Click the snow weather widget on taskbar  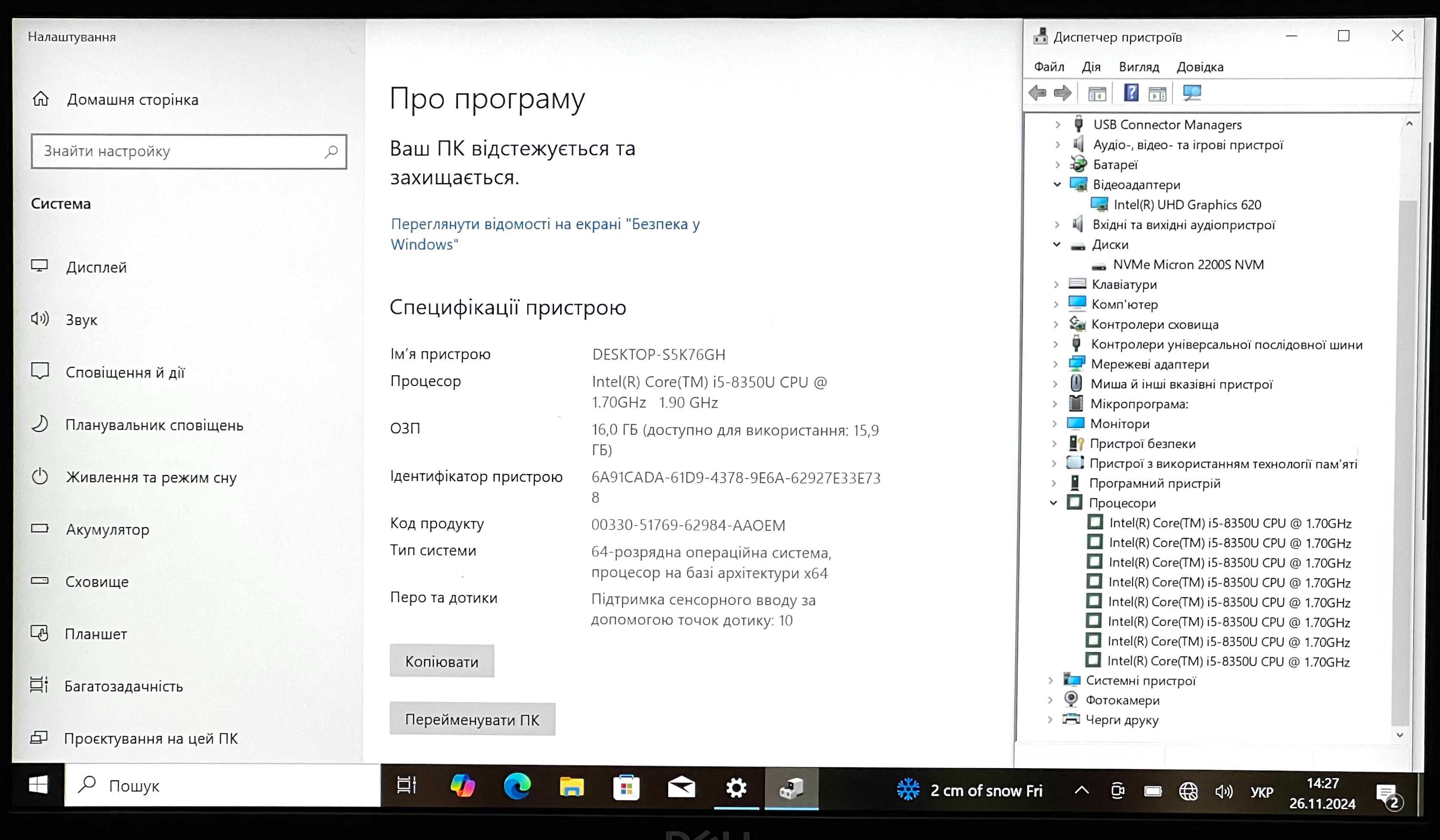pos(970,790)
